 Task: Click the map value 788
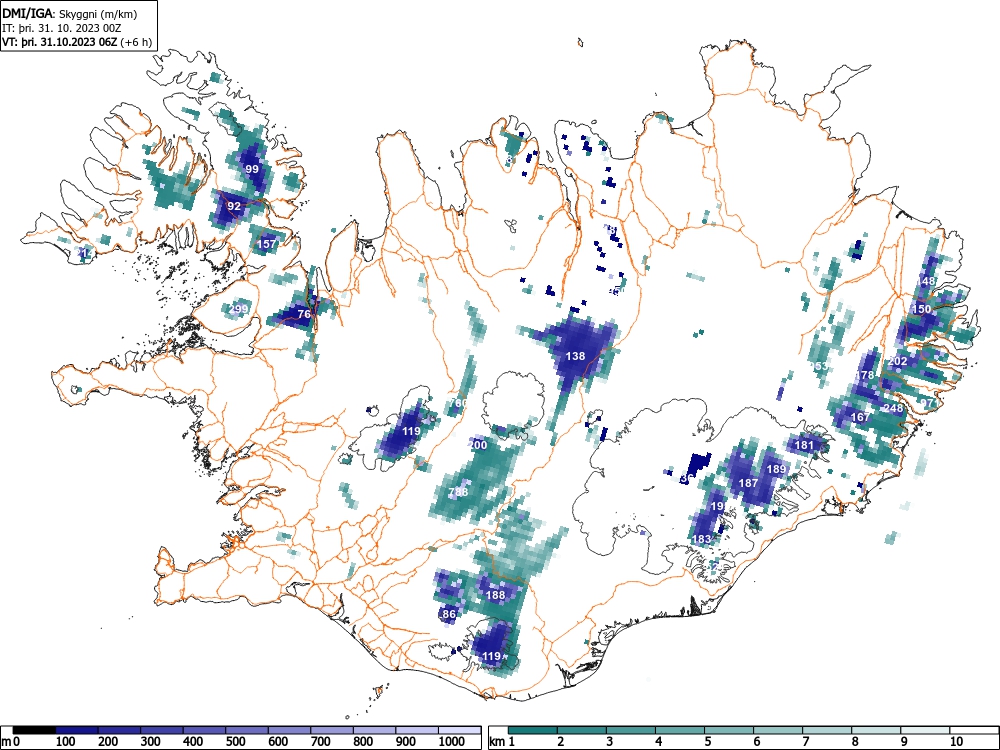tap(458, 492)
